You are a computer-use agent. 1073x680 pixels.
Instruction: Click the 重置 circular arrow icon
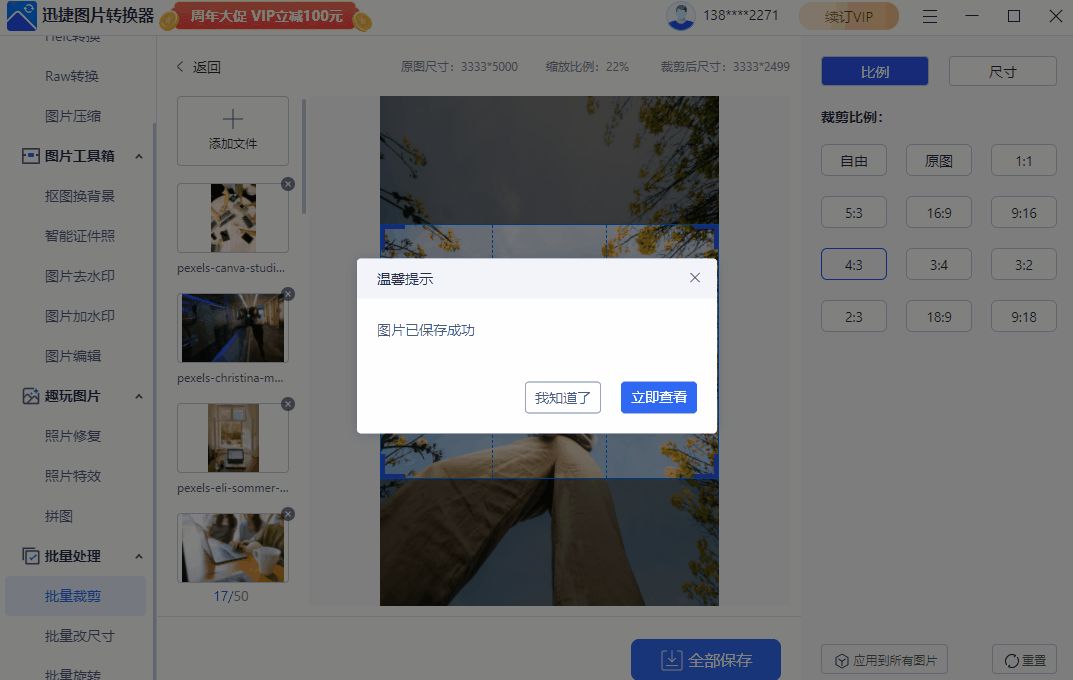pyautogui.click(x=1011, y=661)
